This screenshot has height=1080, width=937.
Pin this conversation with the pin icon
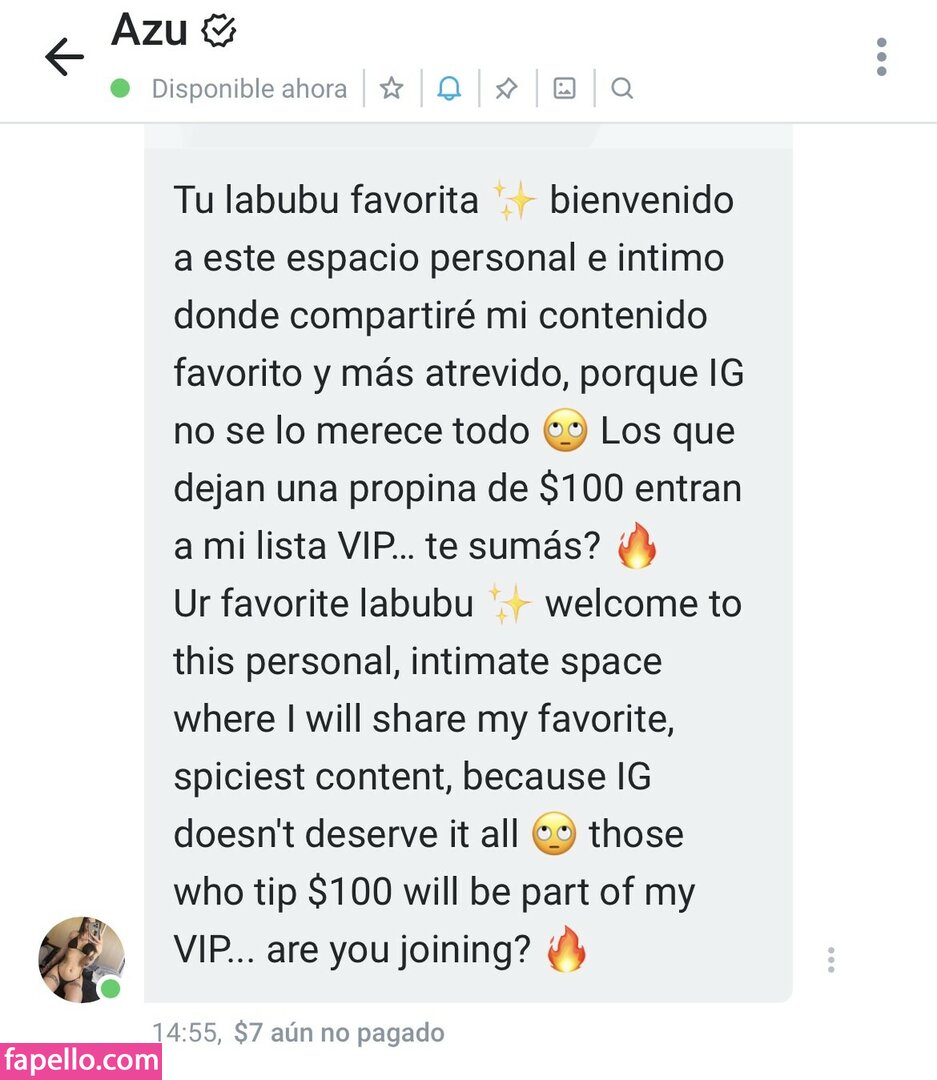506,88
